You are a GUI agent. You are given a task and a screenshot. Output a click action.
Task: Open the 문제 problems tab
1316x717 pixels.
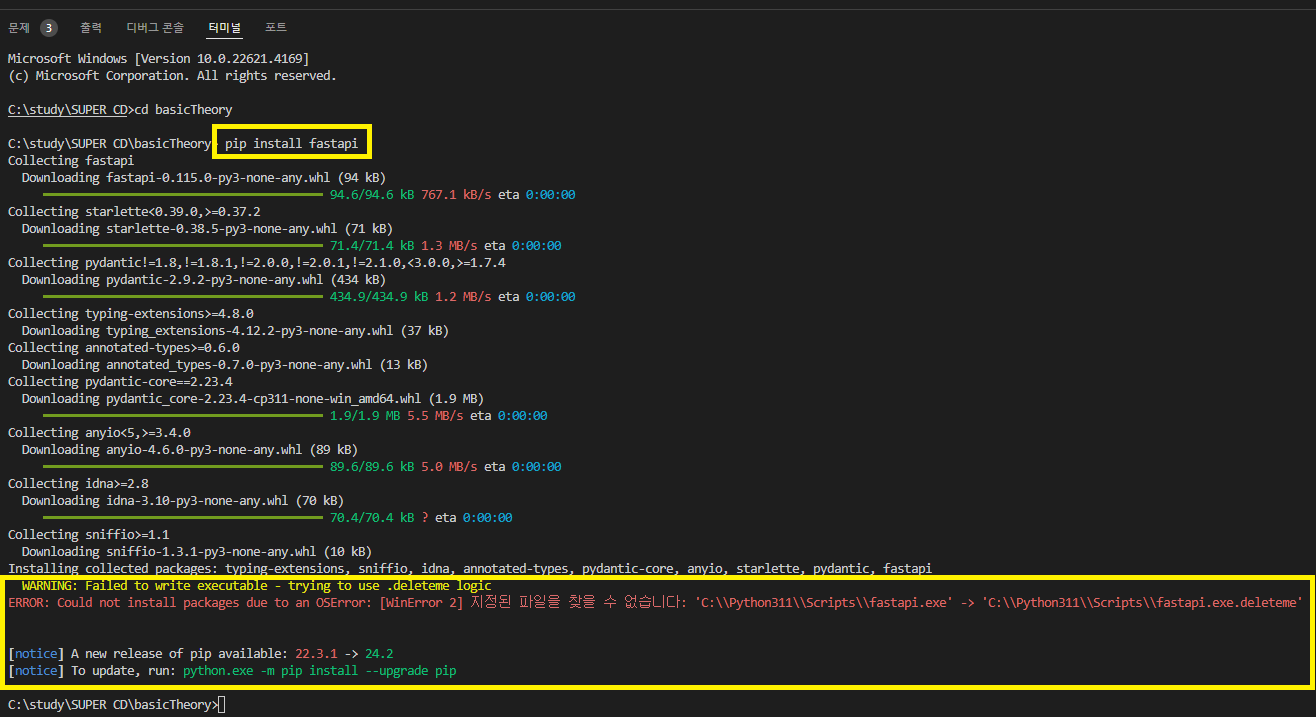pos(19,27)
